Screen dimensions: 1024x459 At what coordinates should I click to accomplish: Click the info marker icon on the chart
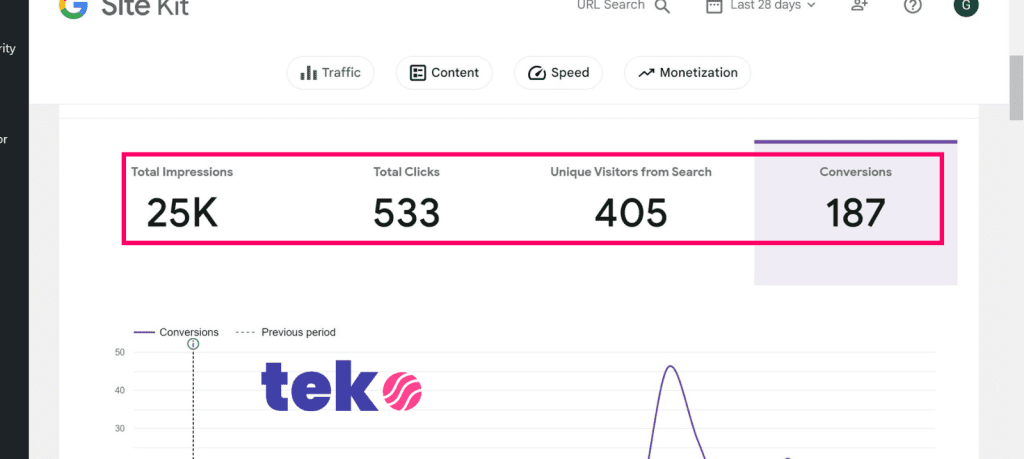193,344
